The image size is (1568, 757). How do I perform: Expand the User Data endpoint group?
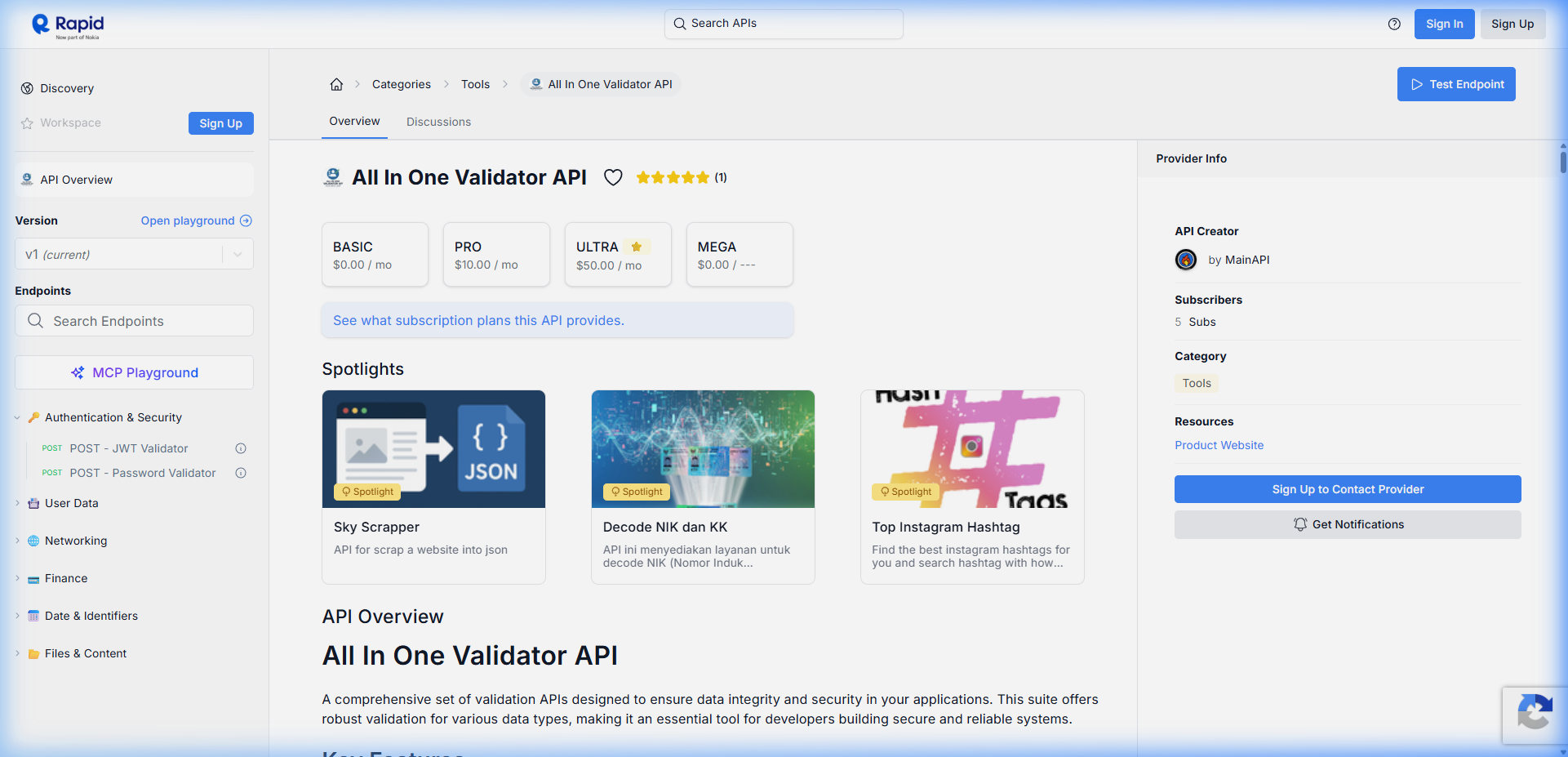(17, 503)
